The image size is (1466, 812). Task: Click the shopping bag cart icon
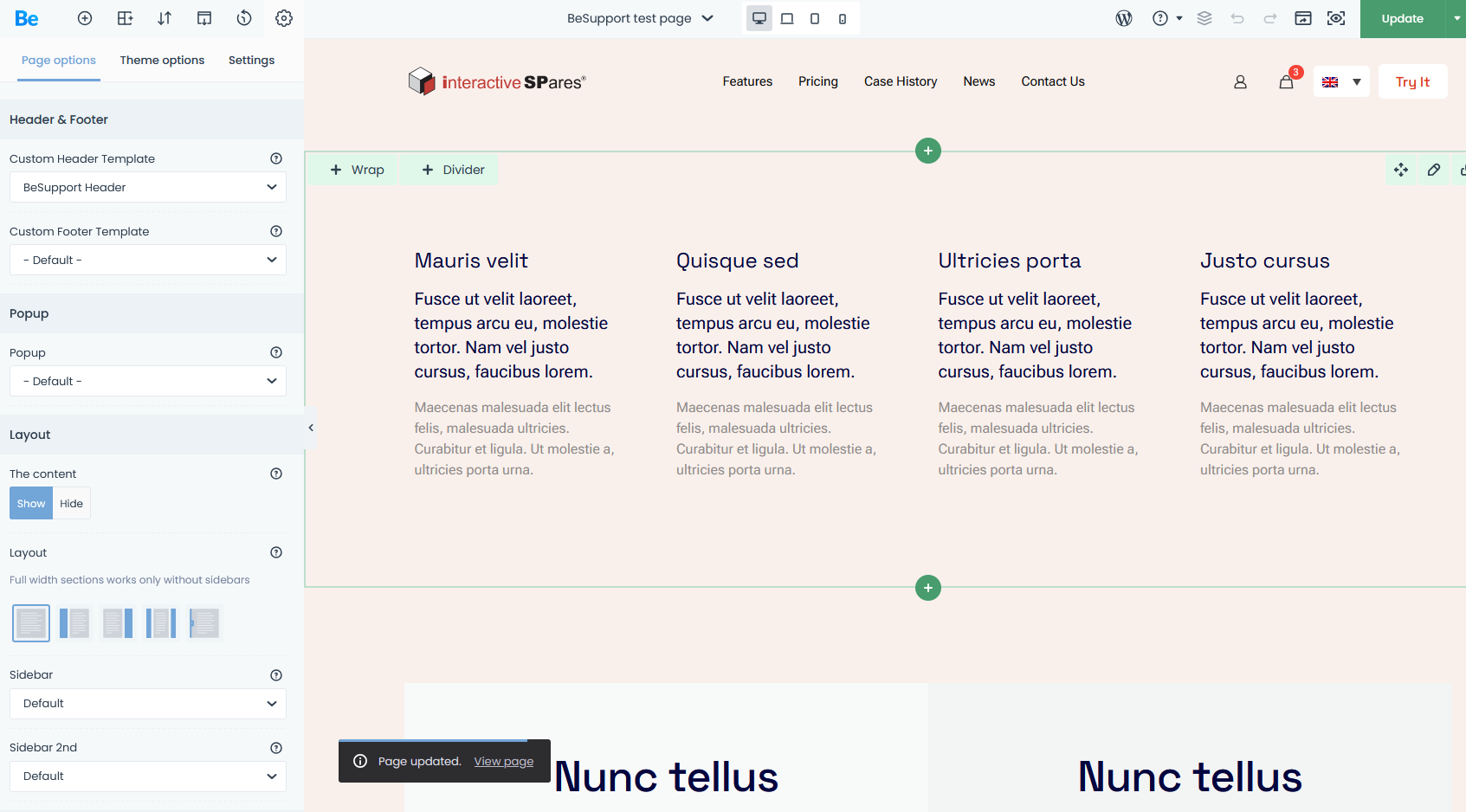(x=1286, y=82)
